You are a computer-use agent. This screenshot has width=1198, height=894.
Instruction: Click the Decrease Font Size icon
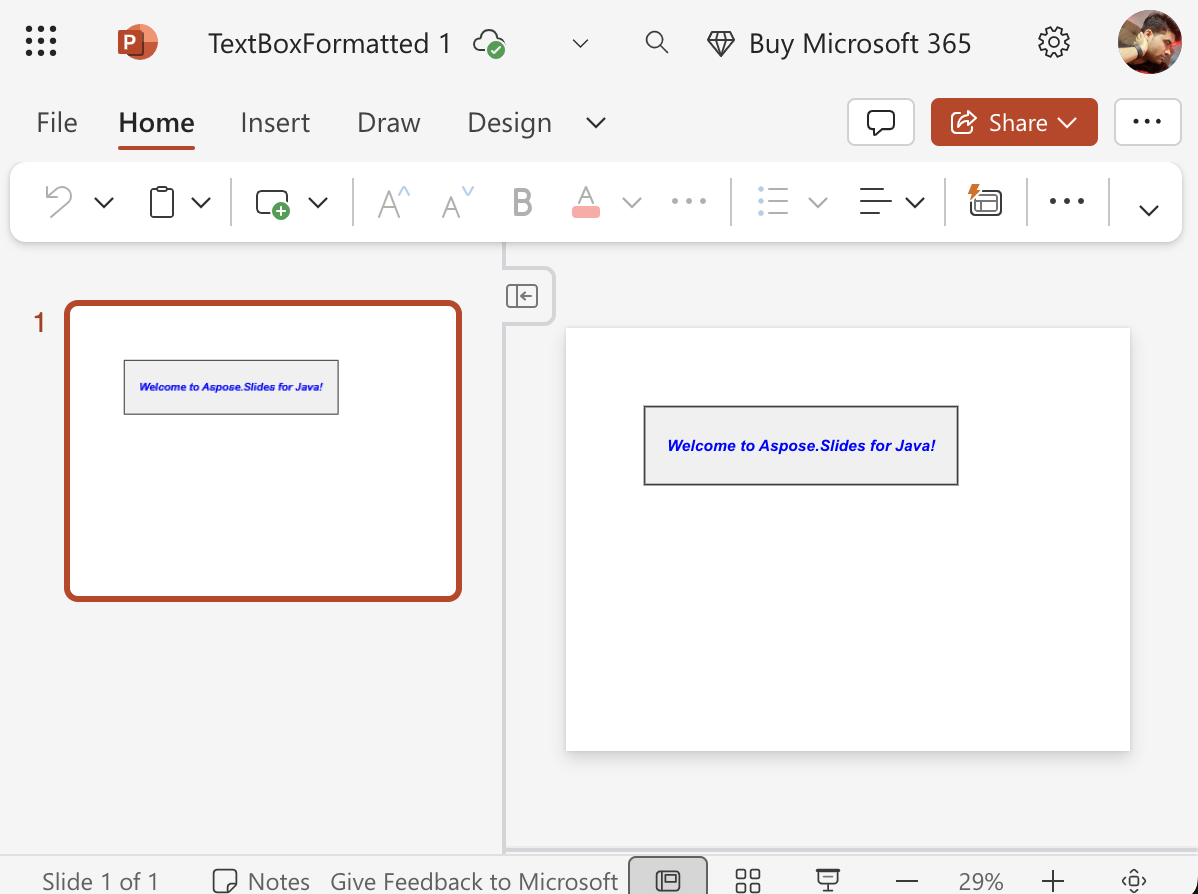coord(458,203)
